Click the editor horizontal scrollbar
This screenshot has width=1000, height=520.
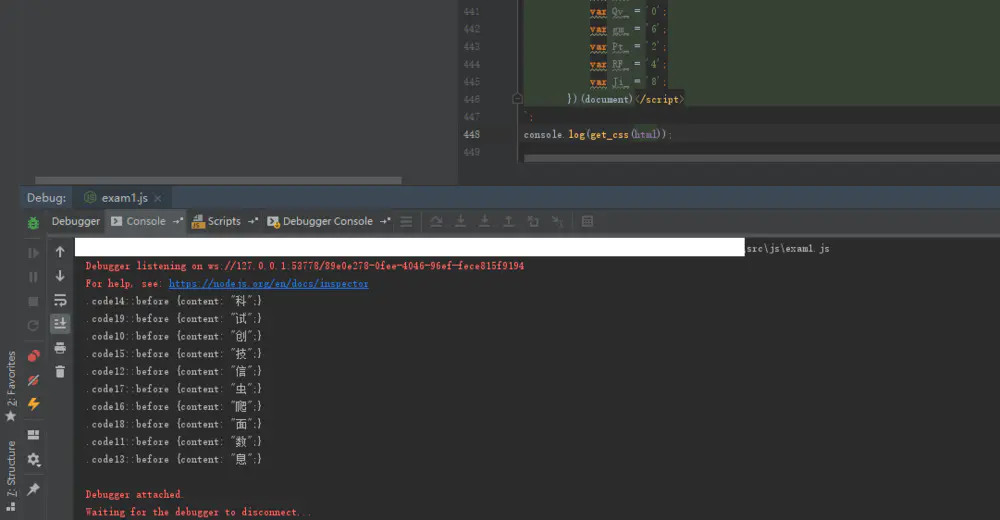tap(761, 158)
